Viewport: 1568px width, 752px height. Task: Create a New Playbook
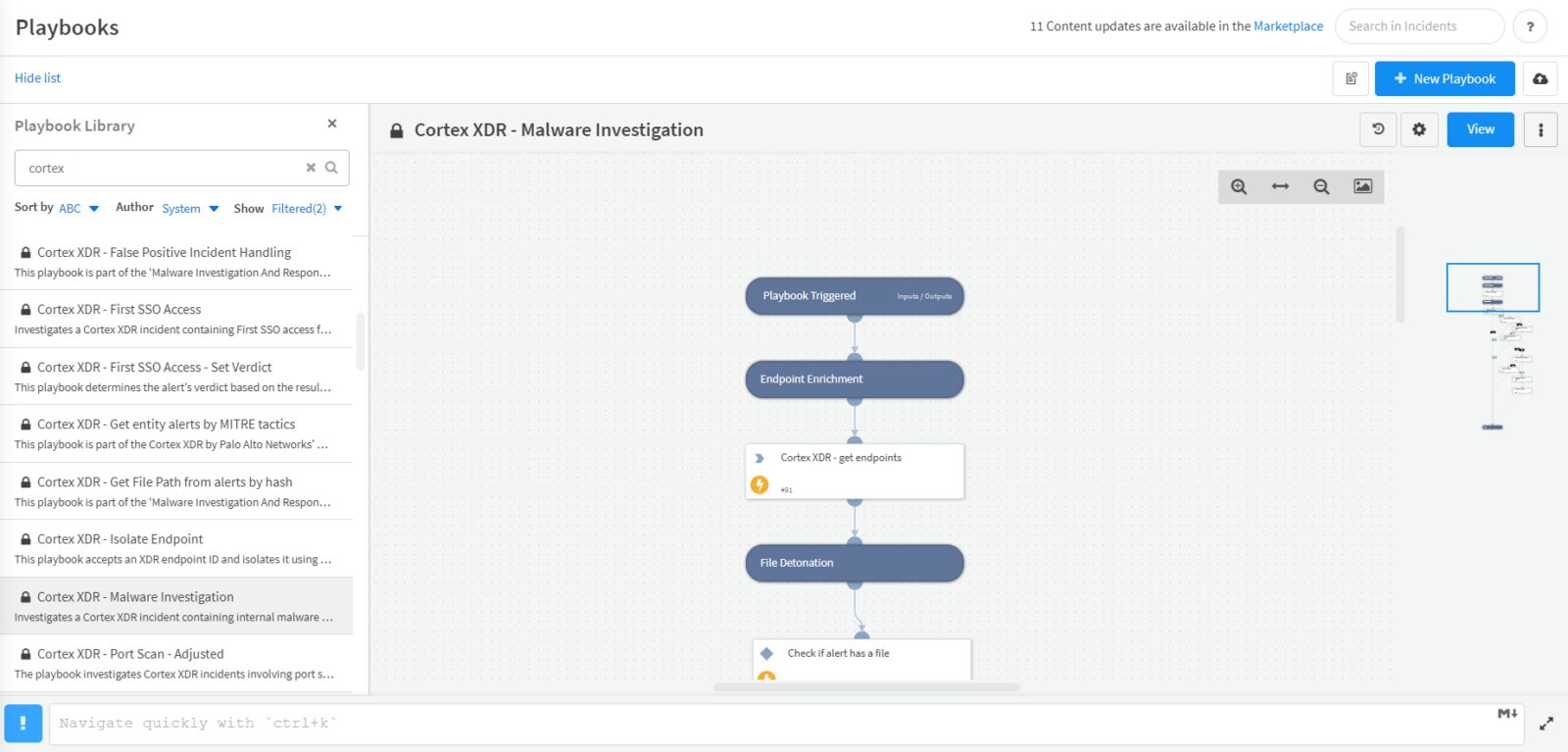click(x=1445, y=78)
